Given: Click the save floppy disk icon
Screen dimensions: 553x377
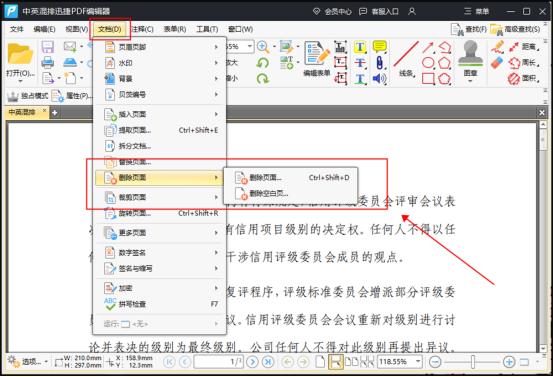Looking at the screenshot, I should point(48,47).
